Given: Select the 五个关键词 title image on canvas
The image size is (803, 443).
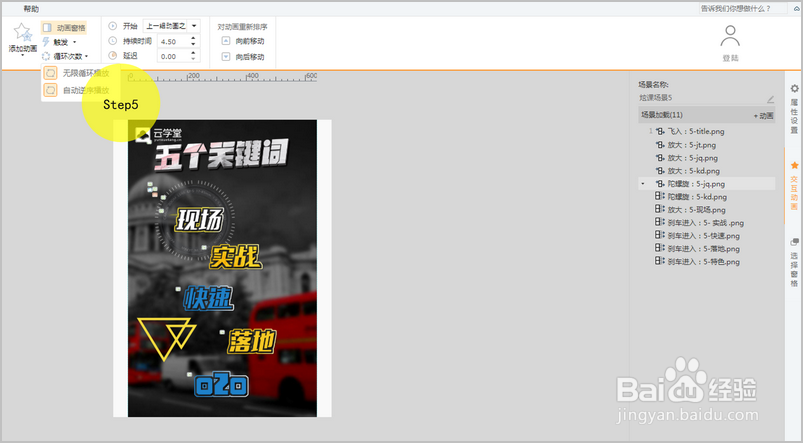Looking at the screenshot, I should [221, 156].
